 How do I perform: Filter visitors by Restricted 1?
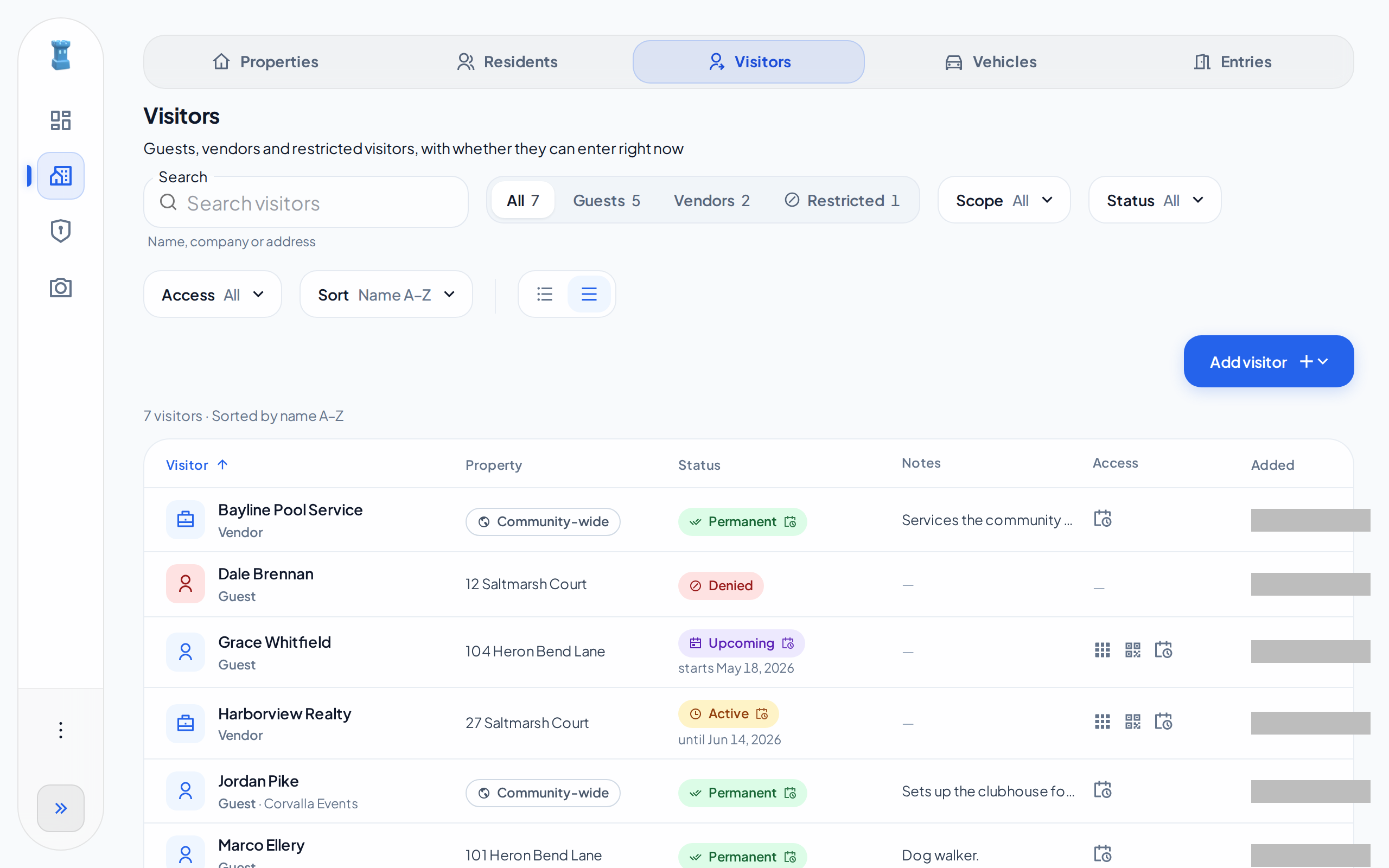[842, 200]
